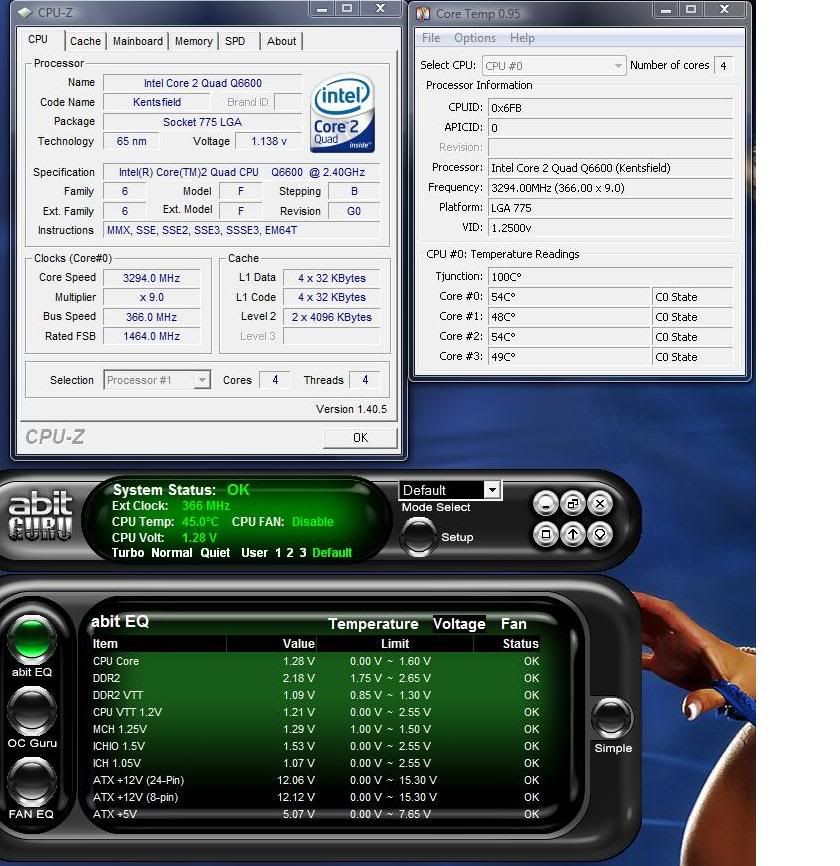
Task: Open the OC Guru orb button
Action: [x=31, y=711]
